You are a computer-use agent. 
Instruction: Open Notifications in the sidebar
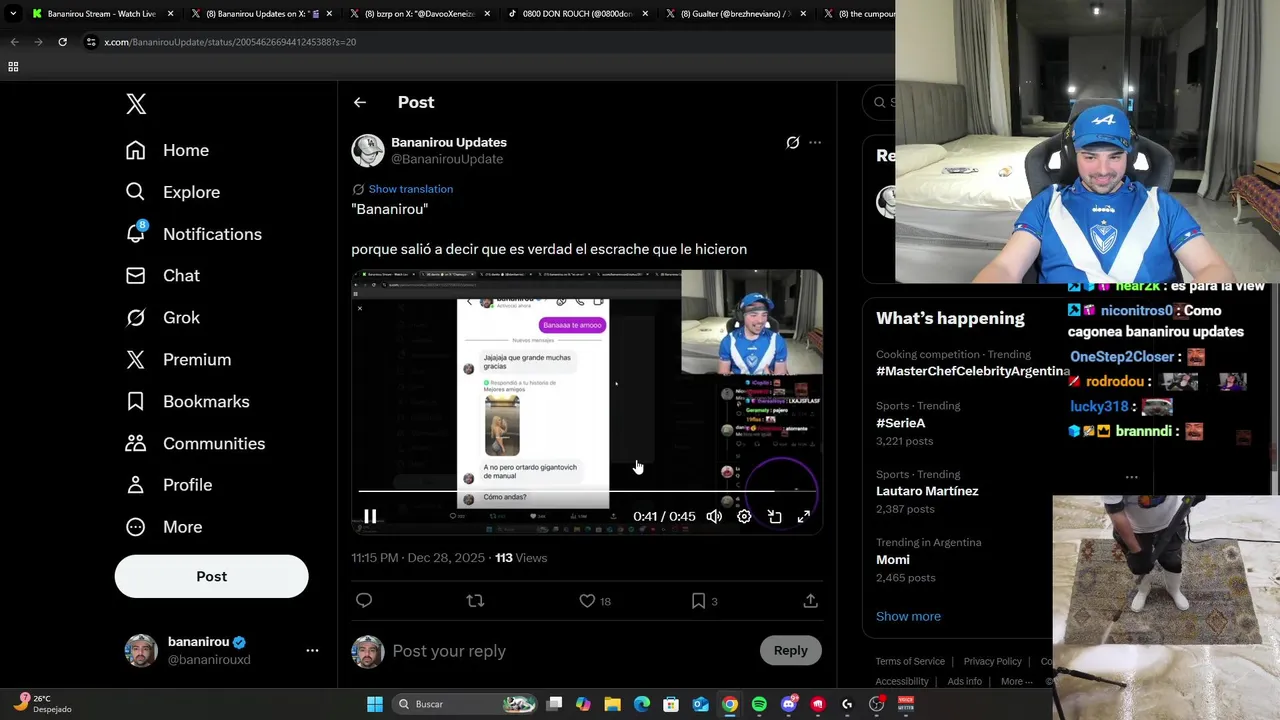(193, 234)
